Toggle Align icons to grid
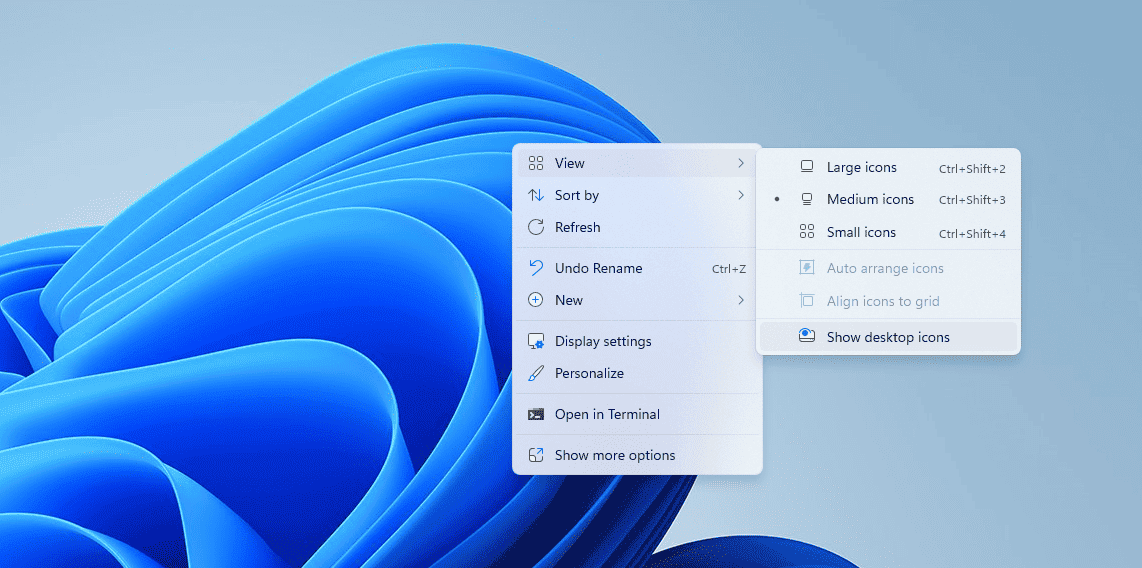 pos(888,301)
